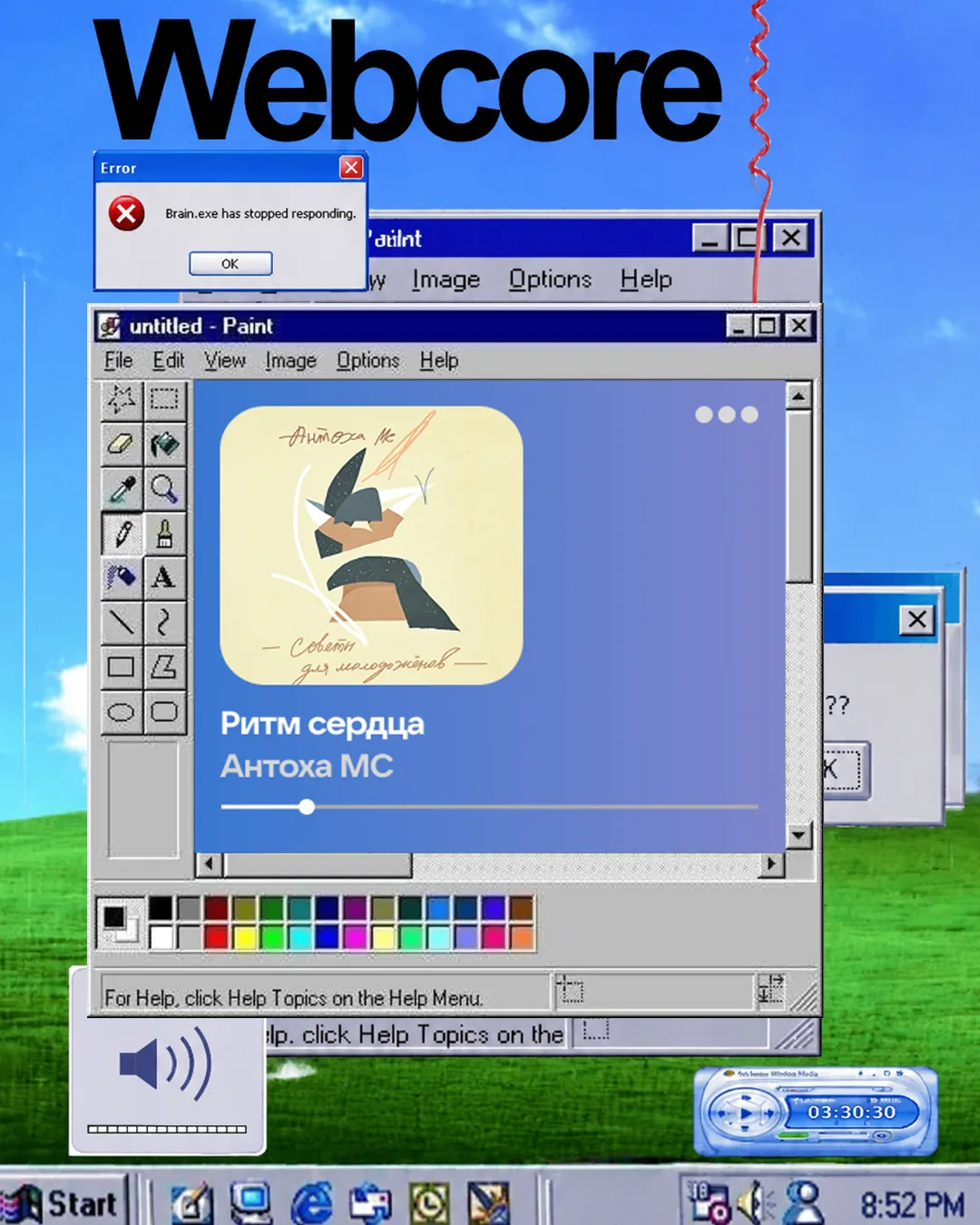980x1225 pixels.
Task: Click the clock icon in quick launch
Action: 429,1203
